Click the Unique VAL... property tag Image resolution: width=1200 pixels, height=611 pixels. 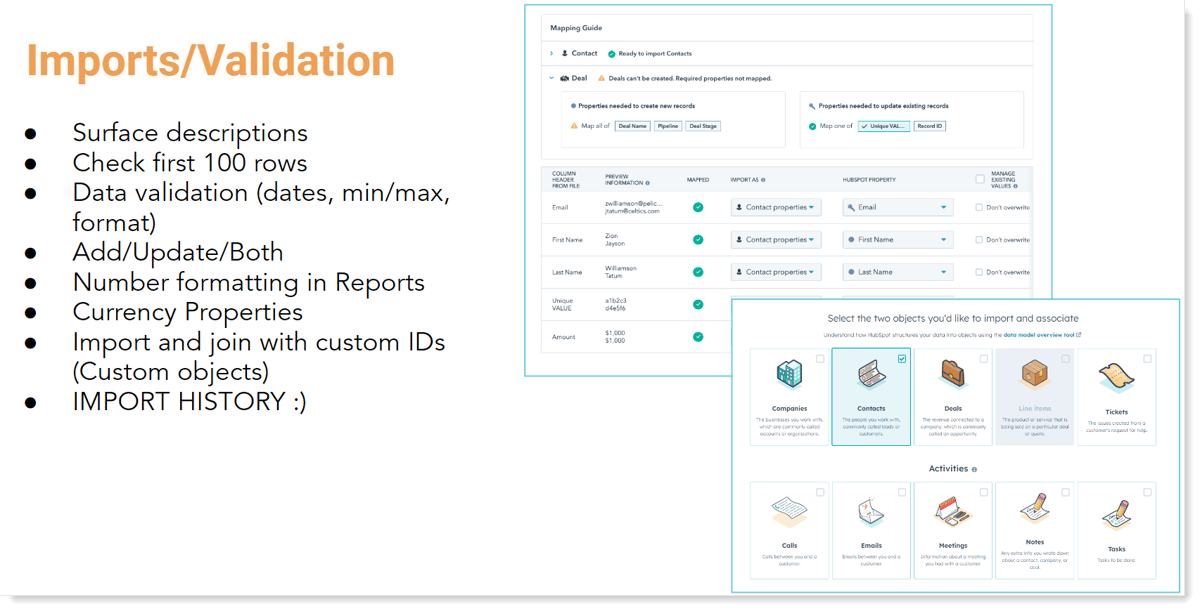[x=883, y=126]
